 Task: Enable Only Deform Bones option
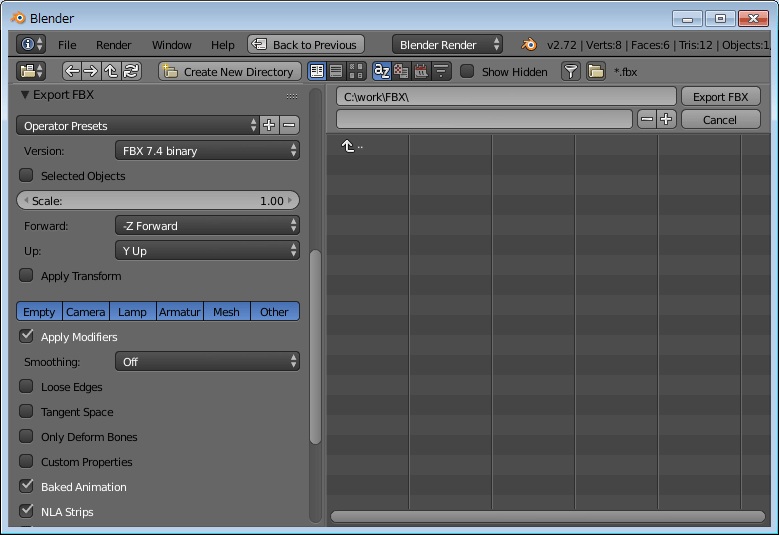26,436
